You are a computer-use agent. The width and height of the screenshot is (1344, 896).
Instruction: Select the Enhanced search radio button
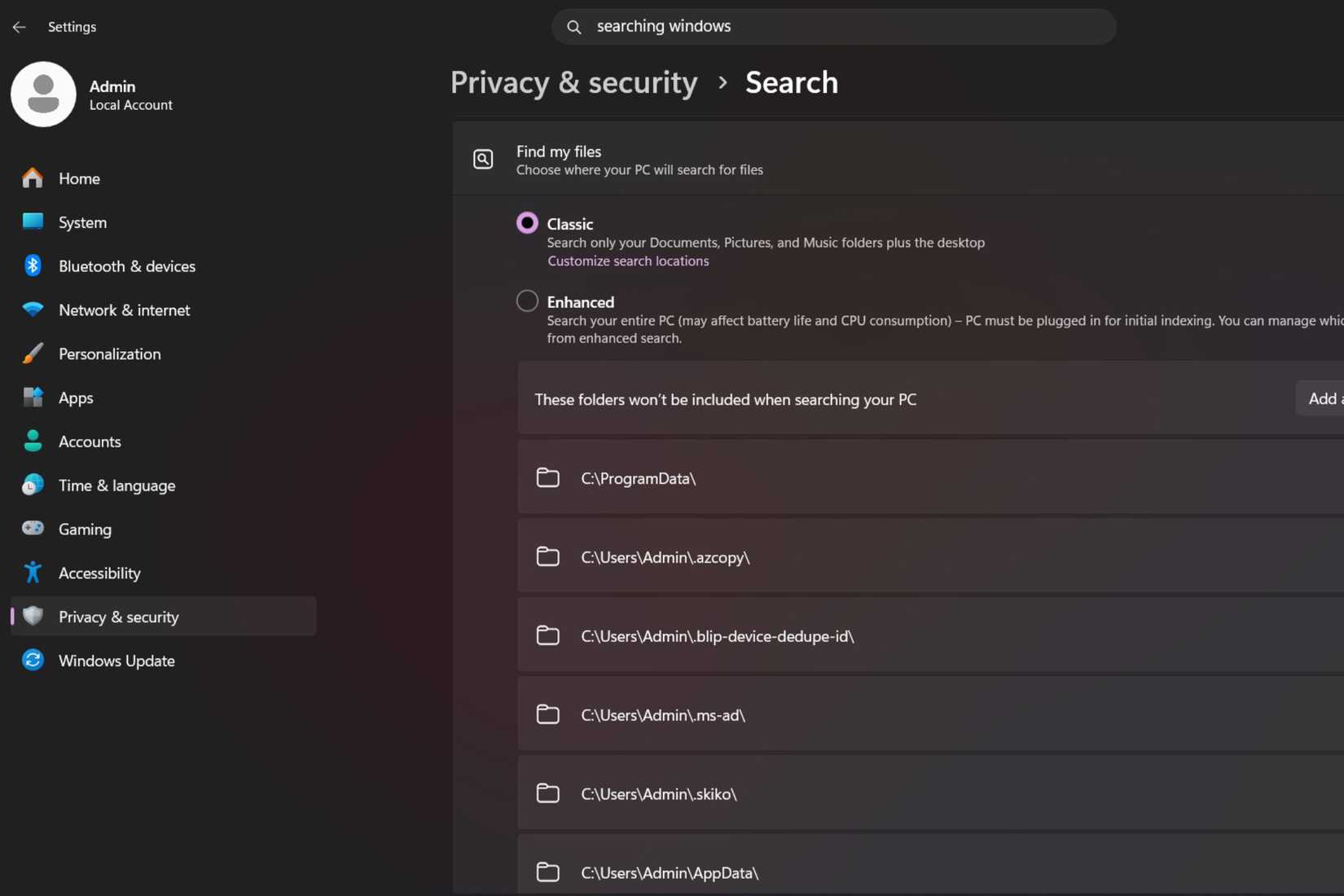(x=527, y=301)
